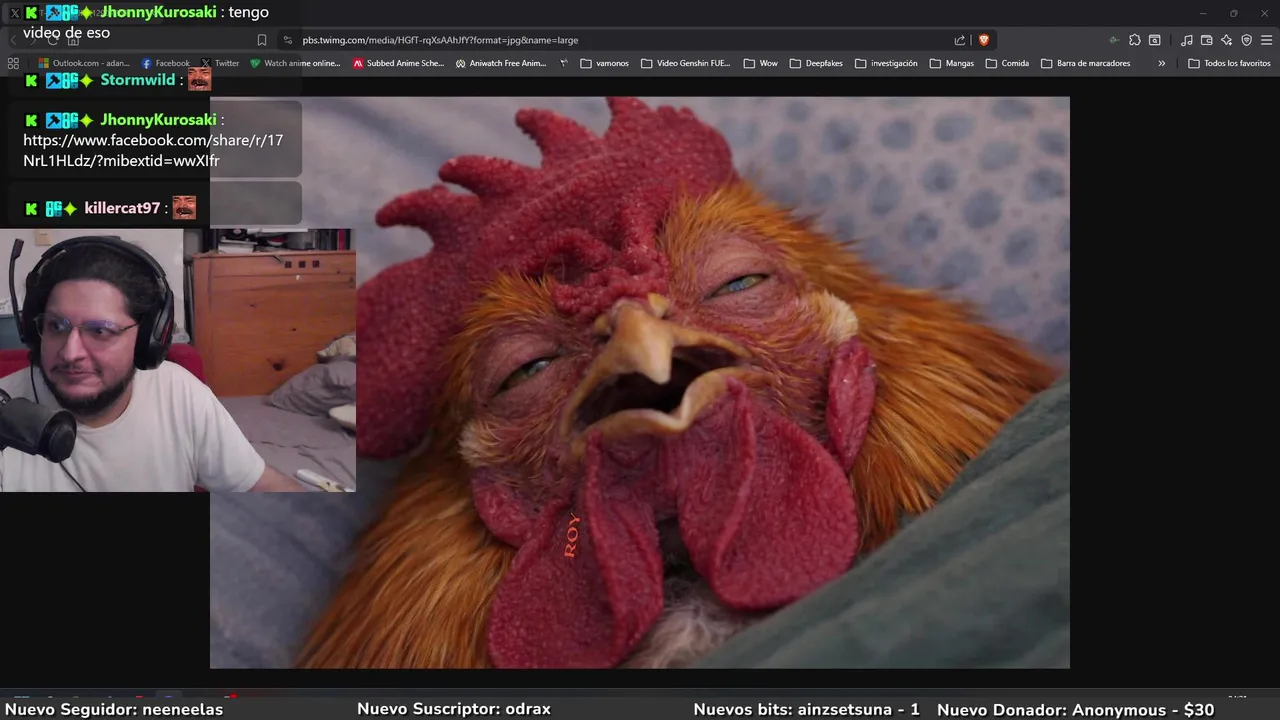This screenshot has height=720, width=1280.
Task: Click the X icon on the first browser tab
Action: tap(15, 13)
